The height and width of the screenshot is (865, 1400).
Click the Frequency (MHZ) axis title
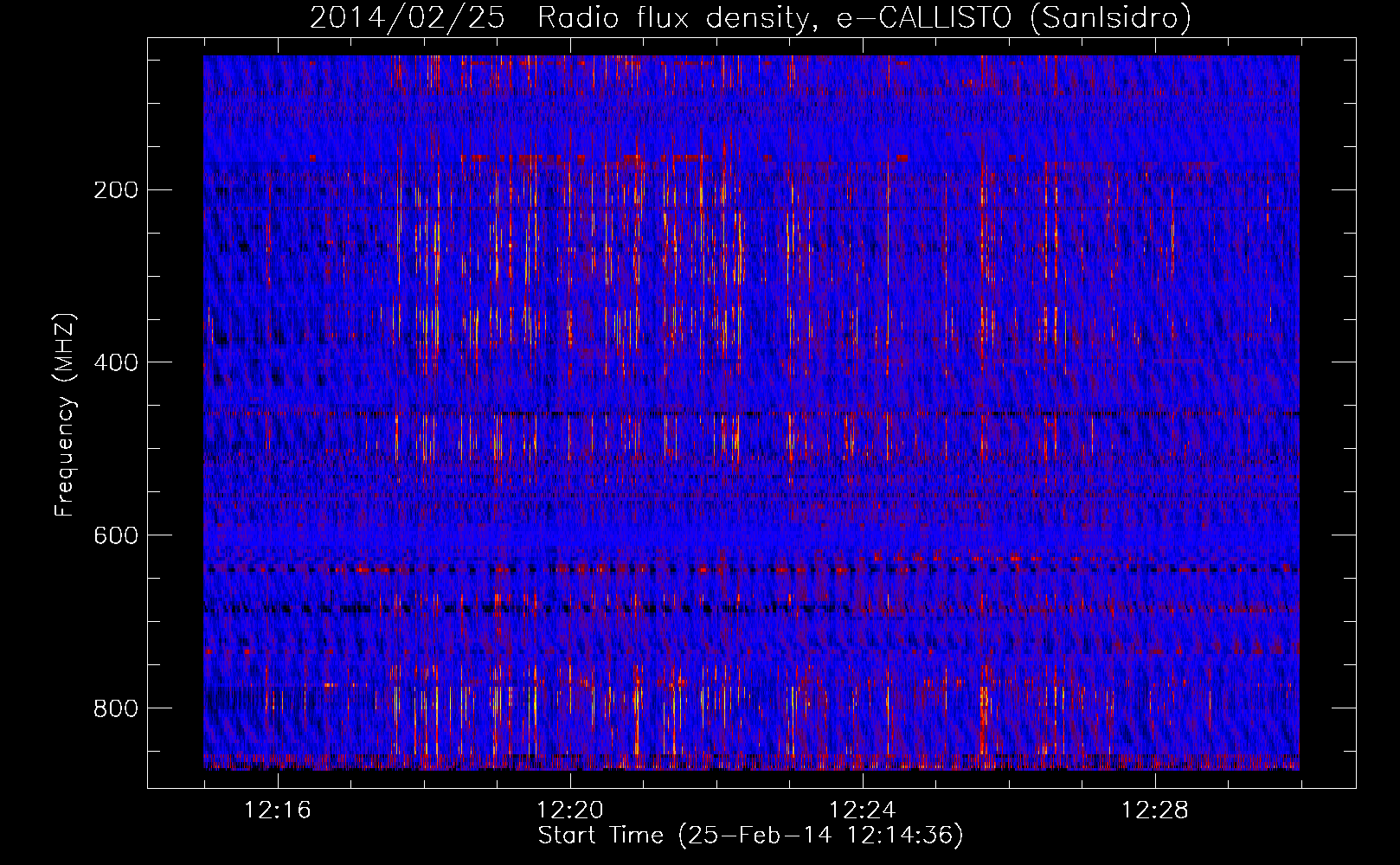tap(65, 414)
